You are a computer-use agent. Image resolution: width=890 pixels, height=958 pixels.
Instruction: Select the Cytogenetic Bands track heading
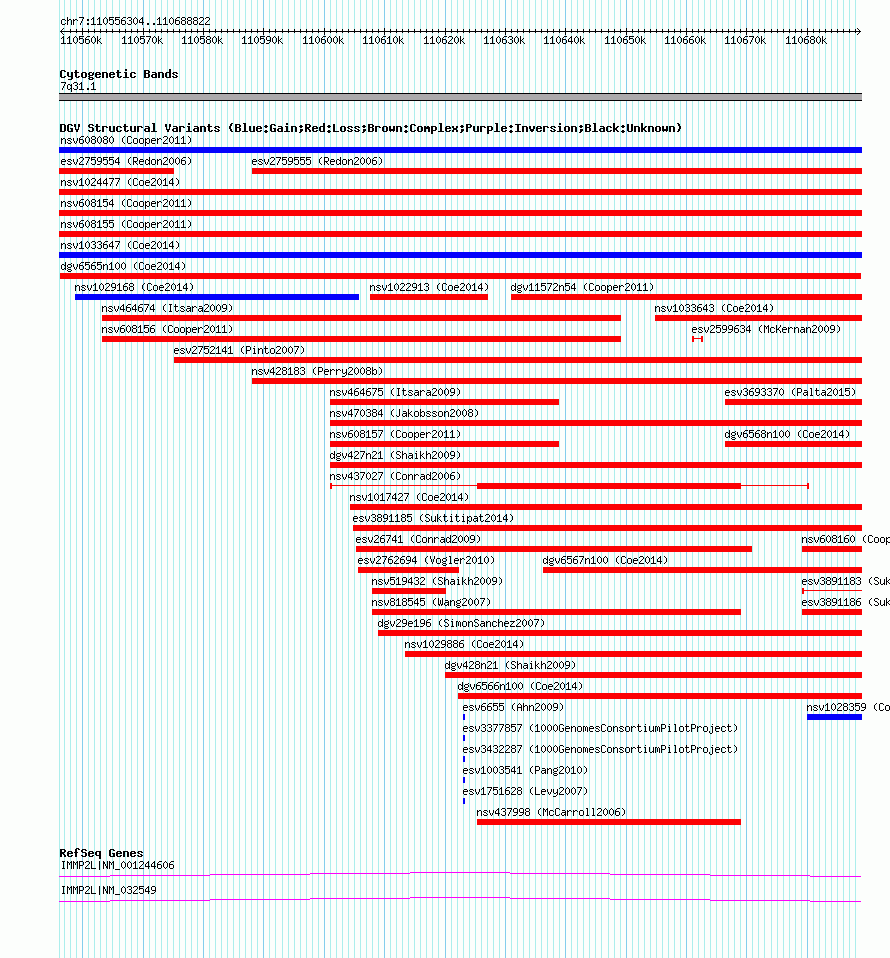coord(119,74)
